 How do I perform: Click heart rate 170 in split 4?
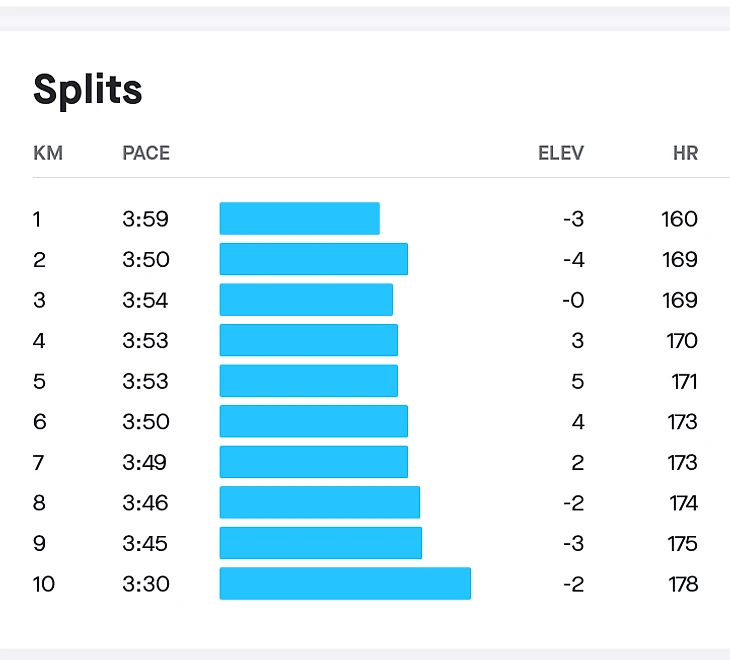tap(682, 341)
